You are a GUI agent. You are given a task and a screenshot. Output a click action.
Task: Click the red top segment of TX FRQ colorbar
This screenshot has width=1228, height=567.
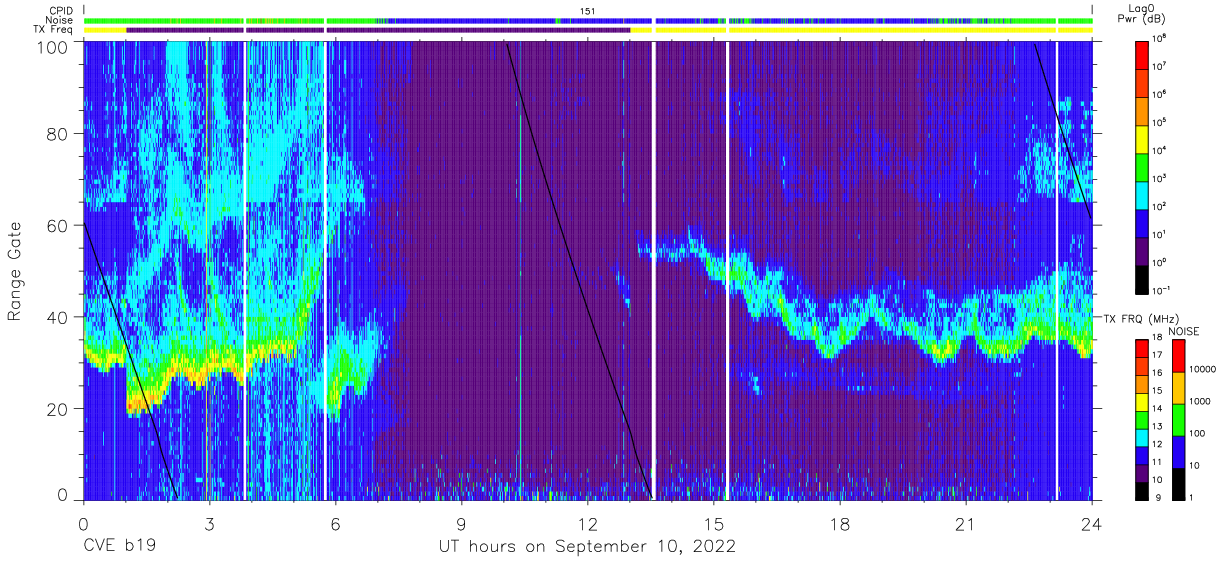click(x=1144, y=347)
